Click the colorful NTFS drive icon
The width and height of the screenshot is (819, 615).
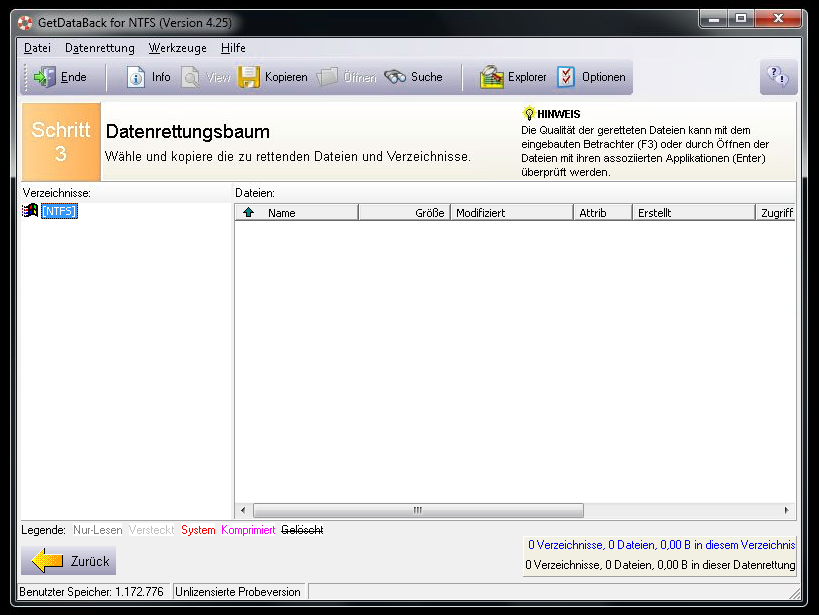pyautogui.click(x=30, y=211)
